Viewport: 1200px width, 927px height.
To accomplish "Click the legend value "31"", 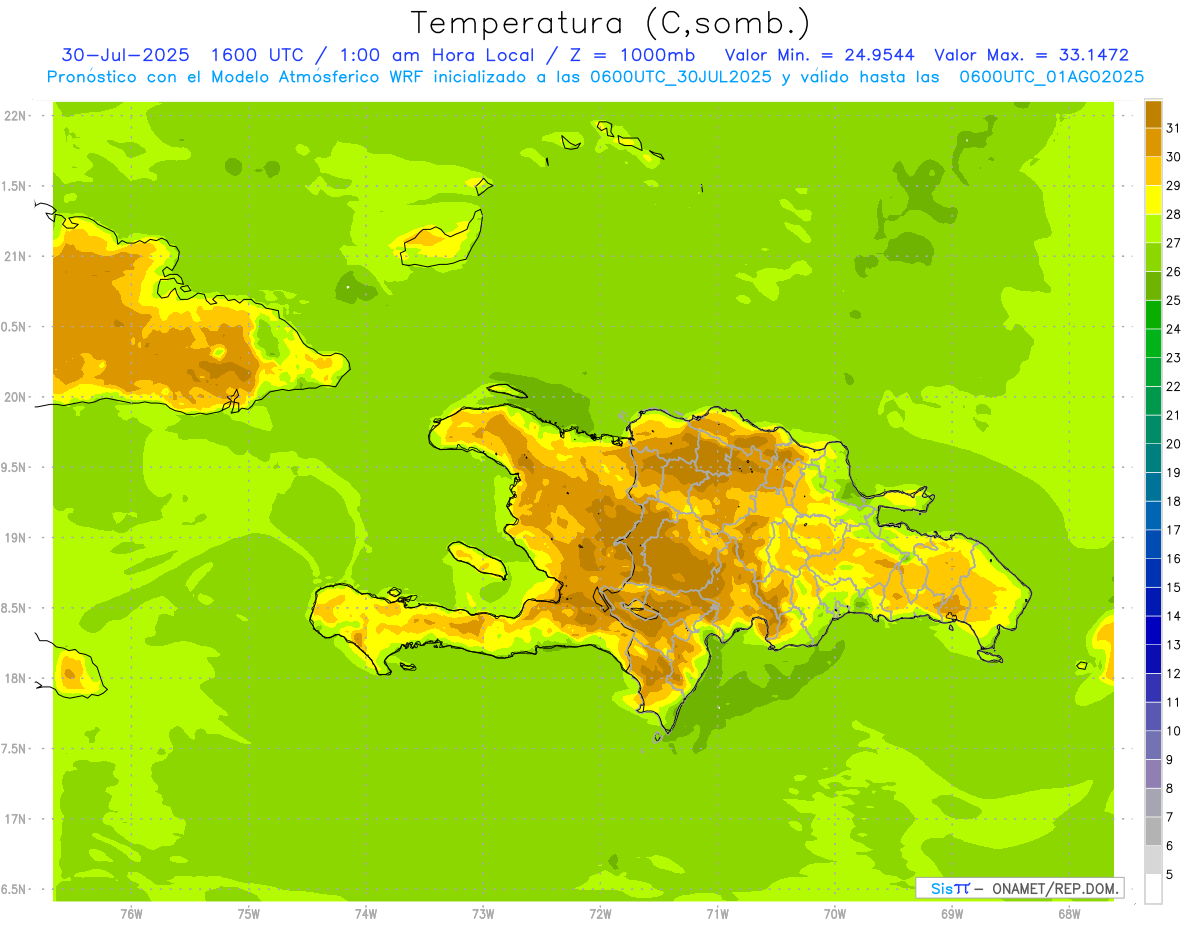I will point(1173,128).
